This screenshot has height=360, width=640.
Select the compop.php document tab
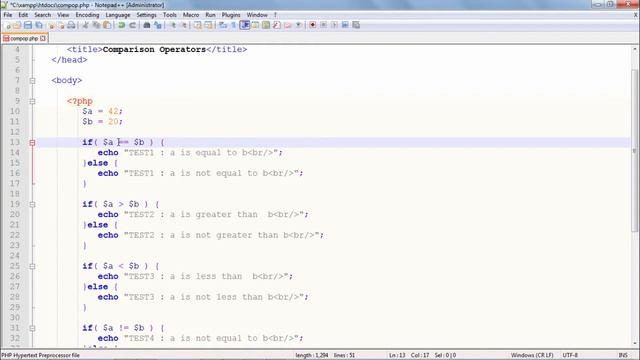(x=24, y=38)
